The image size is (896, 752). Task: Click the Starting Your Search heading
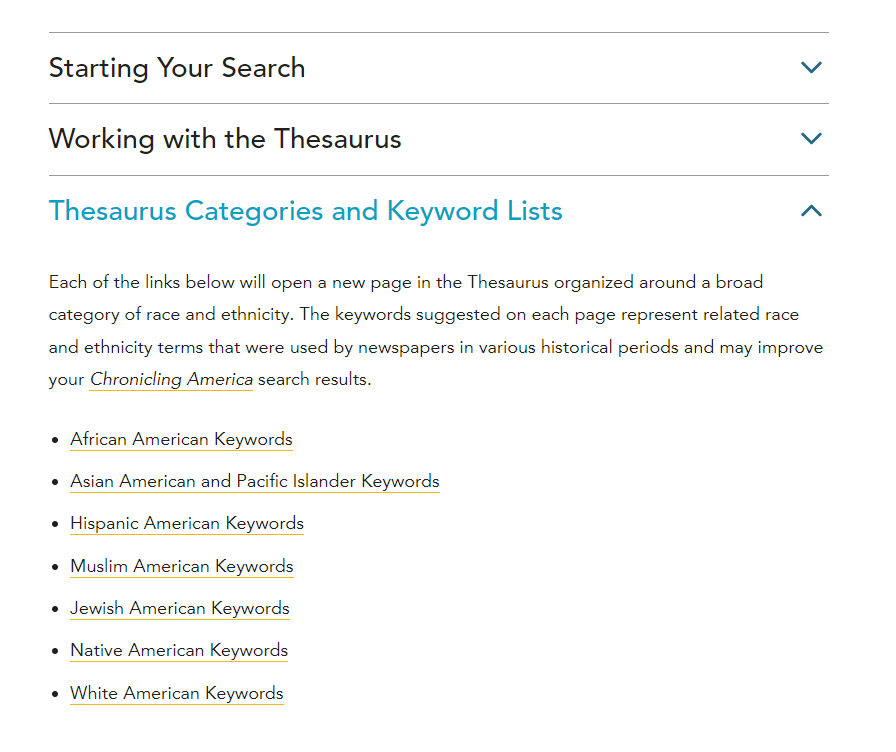pyautogui.click(x=177, y=68)
